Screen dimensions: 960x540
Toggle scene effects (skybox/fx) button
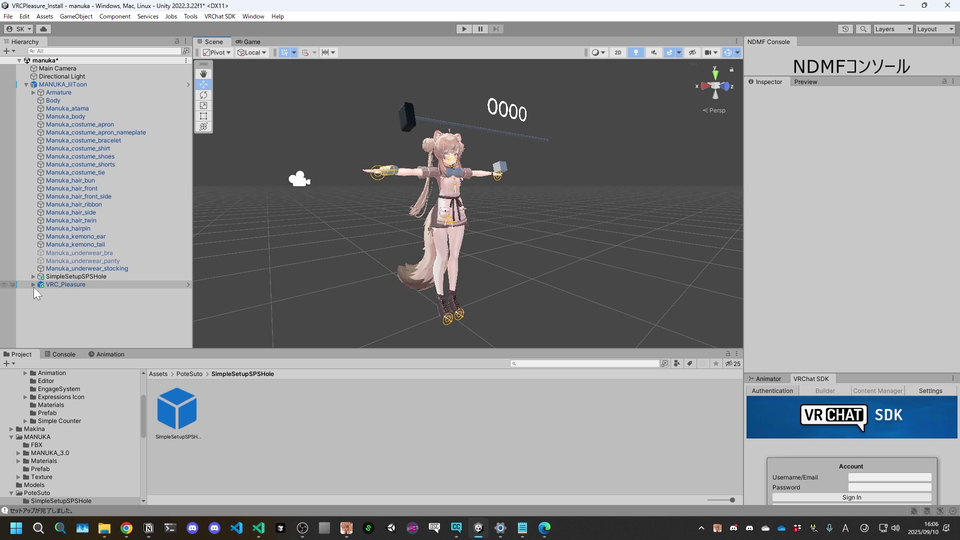pyautogui.click(x=669, y=53)
